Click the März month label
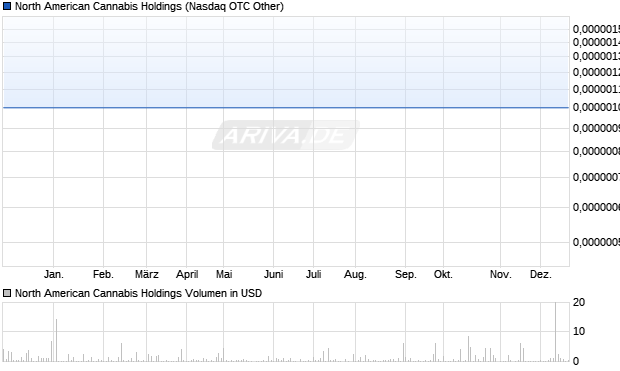 (x=147, y=274)
